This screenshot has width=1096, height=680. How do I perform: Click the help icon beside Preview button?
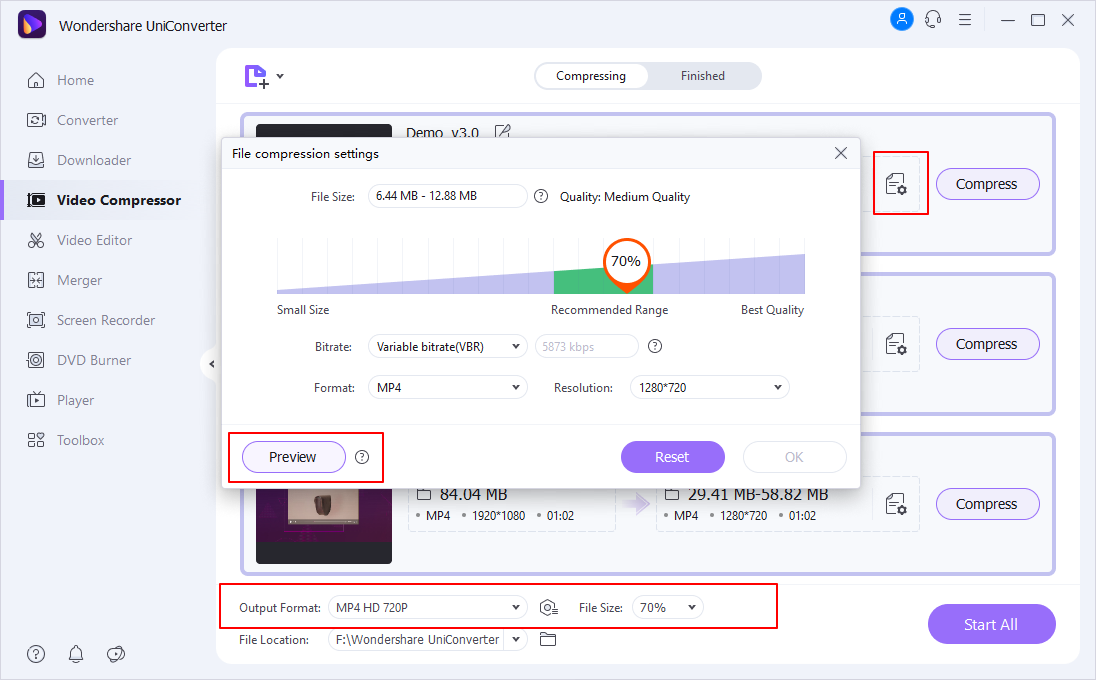pos(362,457)
